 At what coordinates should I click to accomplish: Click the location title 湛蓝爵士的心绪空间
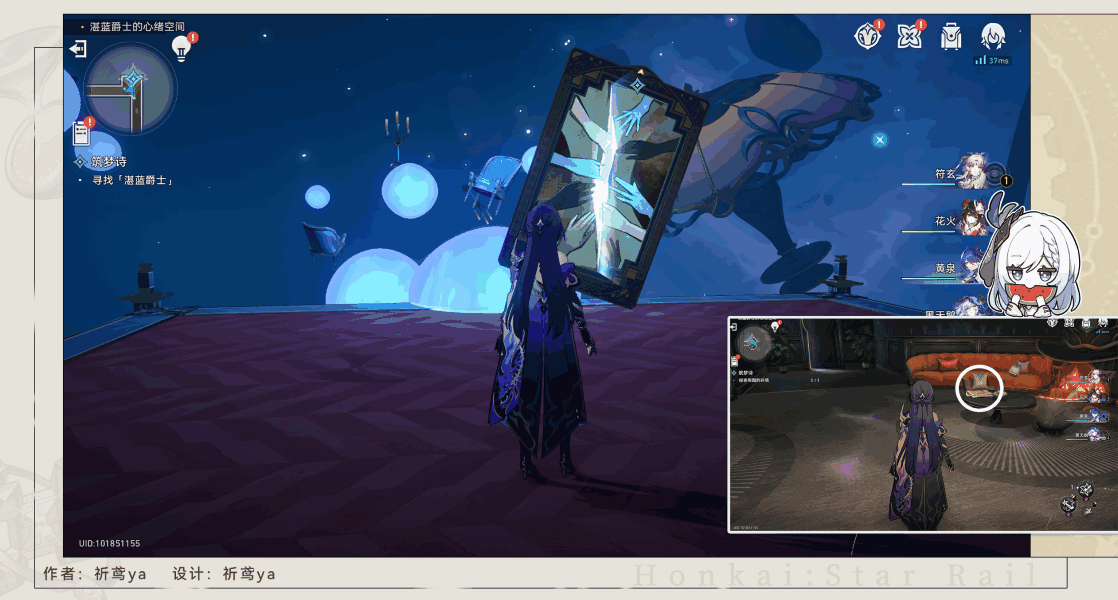(x=137, y=26)
